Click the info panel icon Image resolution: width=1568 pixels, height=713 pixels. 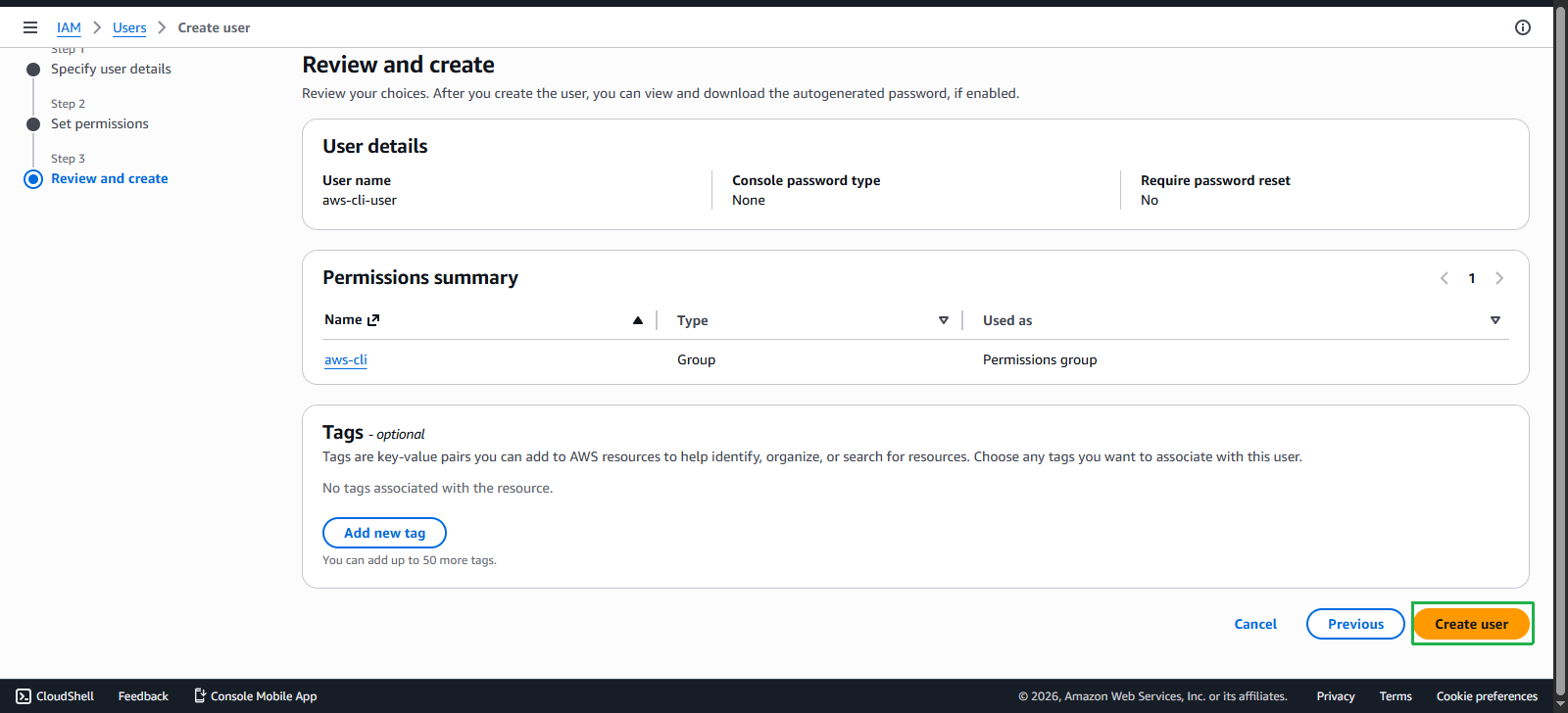tap(1523, 27)
